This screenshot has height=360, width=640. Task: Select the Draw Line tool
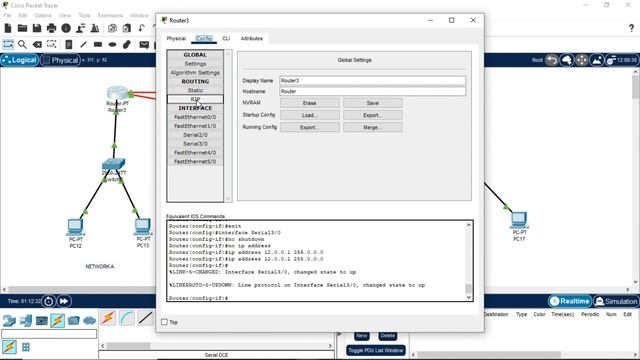tap(83, 44)
